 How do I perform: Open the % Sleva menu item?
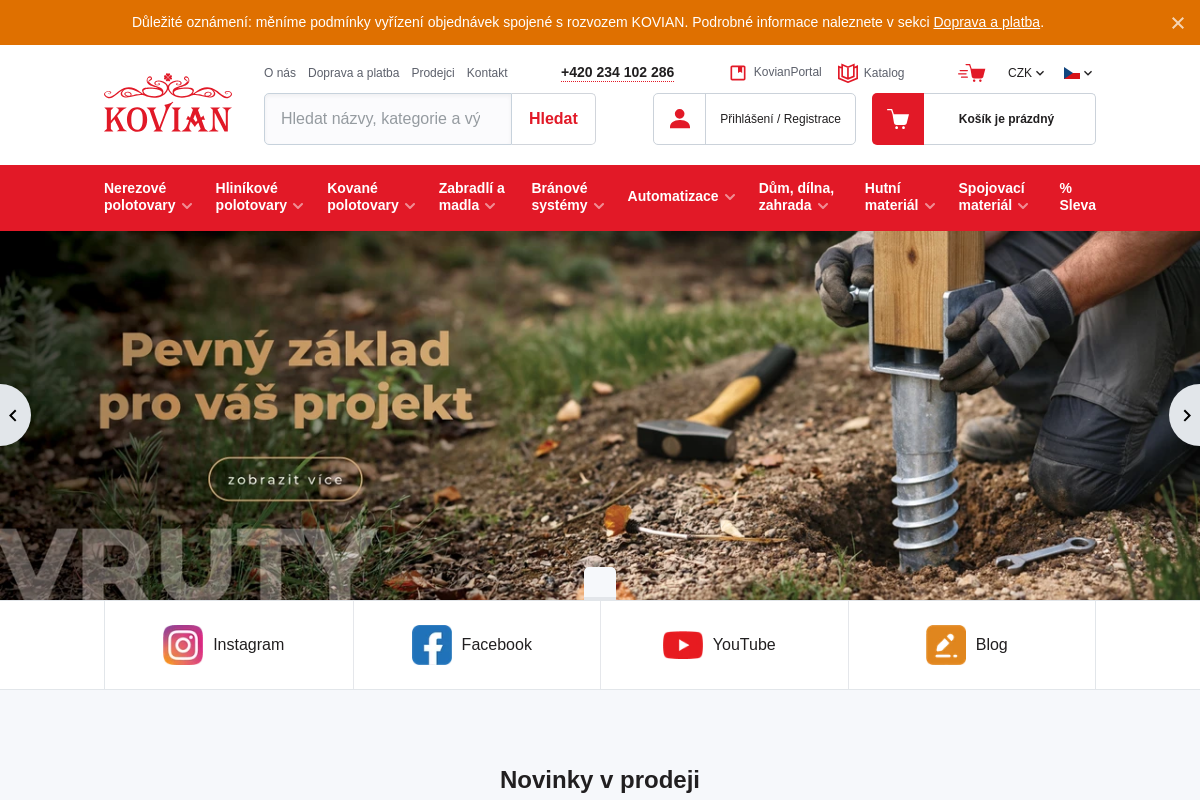pyautogui.click(x=1077, y=197)
